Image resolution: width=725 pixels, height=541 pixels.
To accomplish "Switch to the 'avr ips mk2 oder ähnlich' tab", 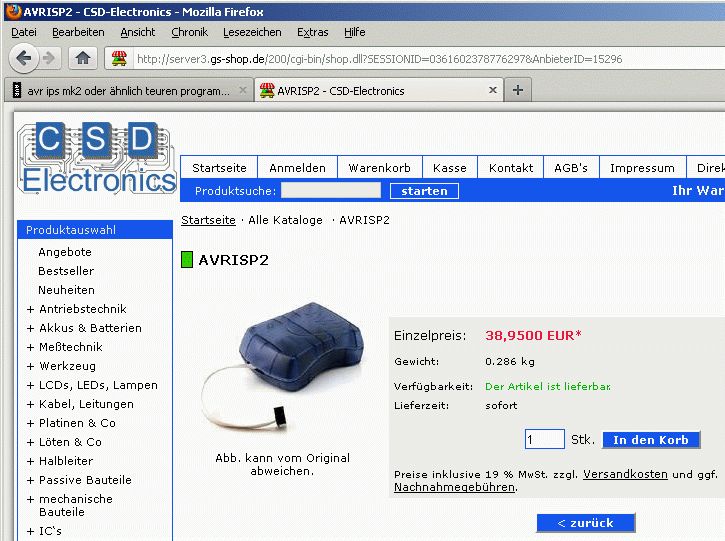I will (x=128, y=90).
